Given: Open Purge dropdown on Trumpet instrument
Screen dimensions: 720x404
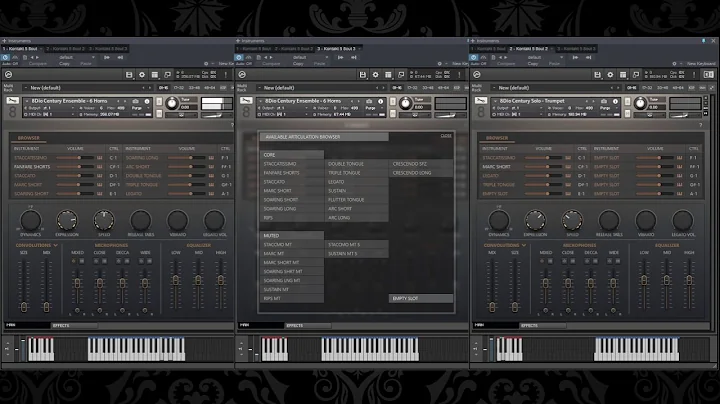Looking at the screenshot, I should [x=607, y=108].
